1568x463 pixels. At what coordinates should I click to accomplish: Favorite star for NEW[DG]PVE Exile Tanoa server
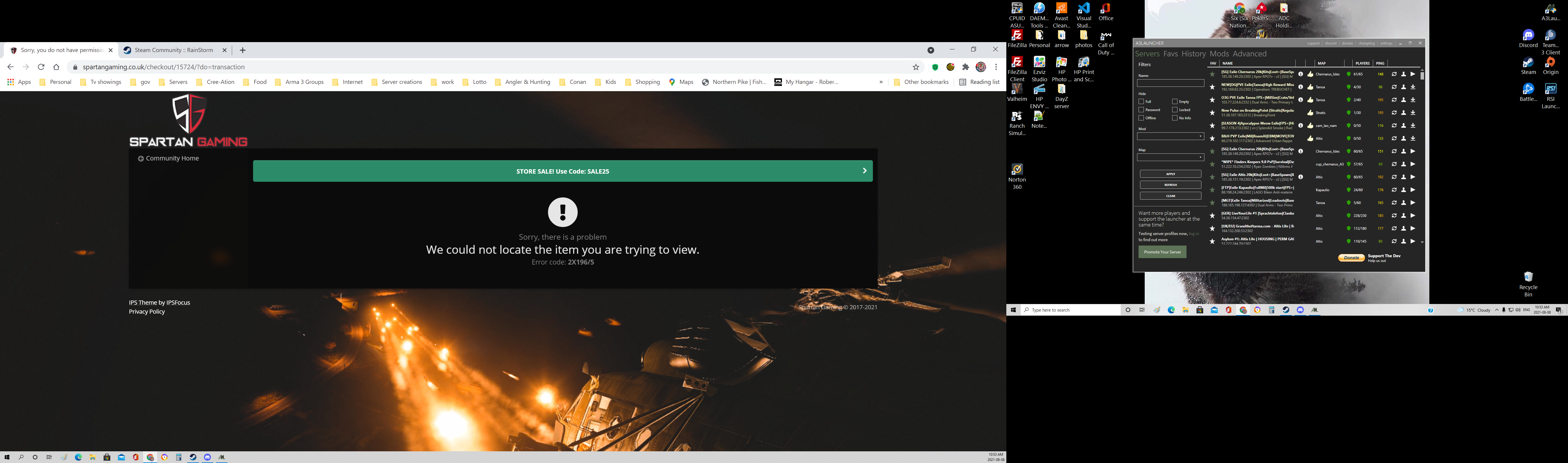(x=1212, y=87)
